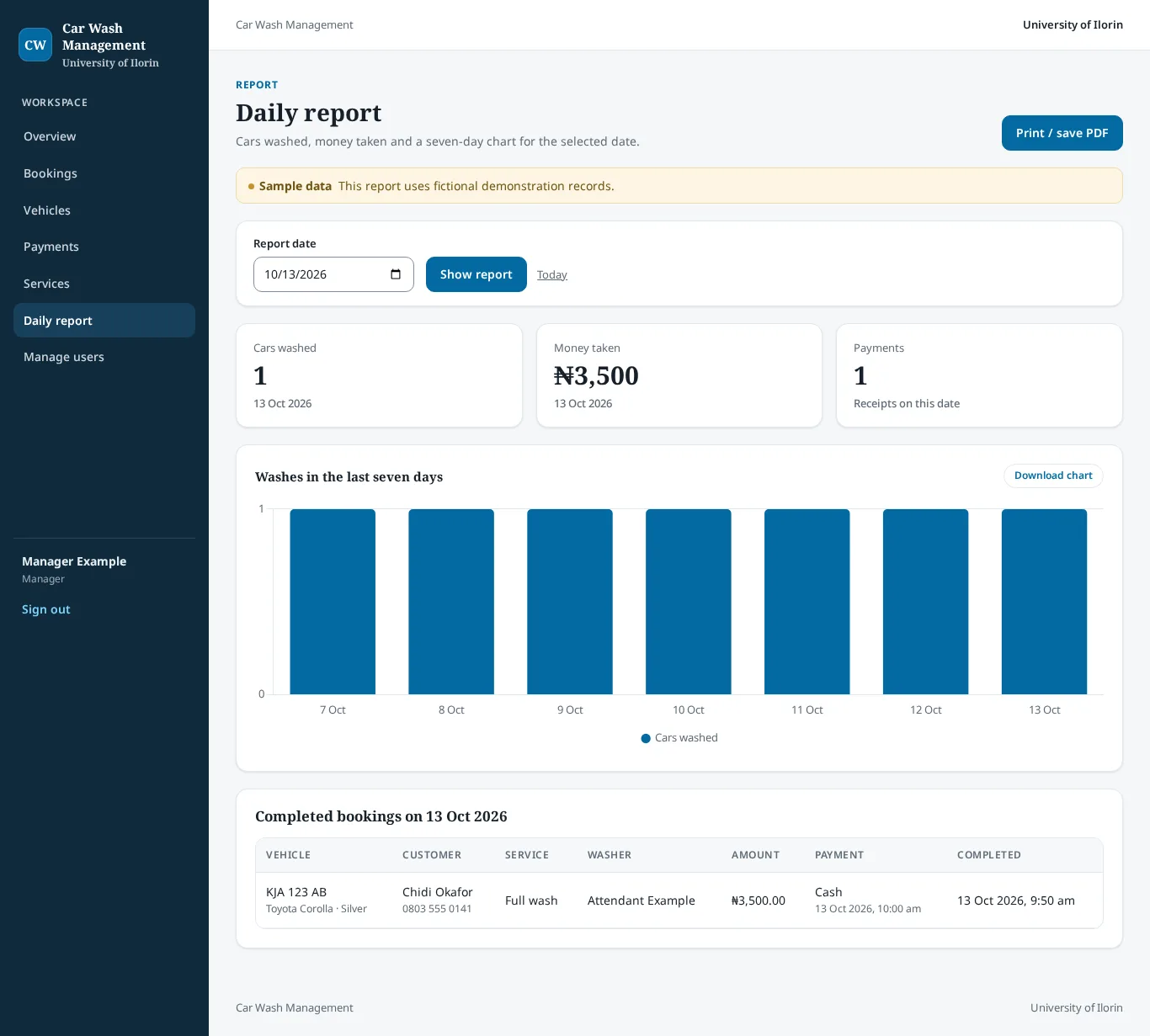1150x1036 pixels.
Task: Click Print / save PDF button
Action: (1062, 133)
